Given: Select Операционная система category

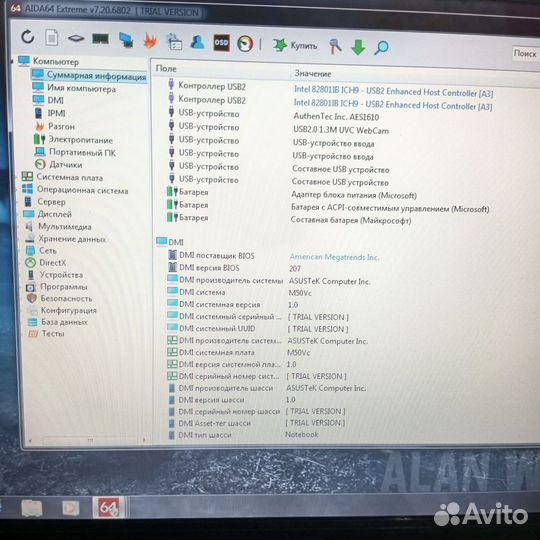Looking at the screenshot, I should pos(75,190).
